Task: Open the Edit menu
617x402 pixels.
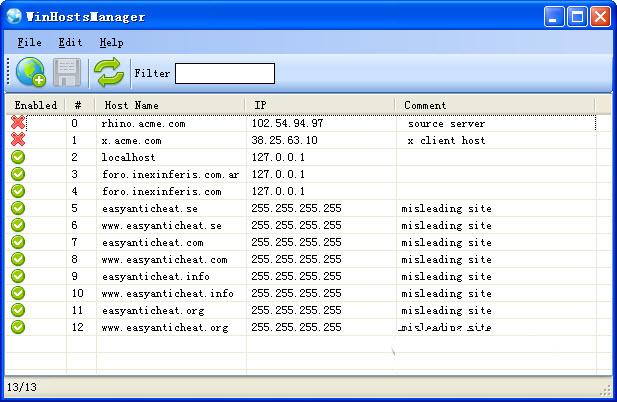Action: (x=70, y=43)
